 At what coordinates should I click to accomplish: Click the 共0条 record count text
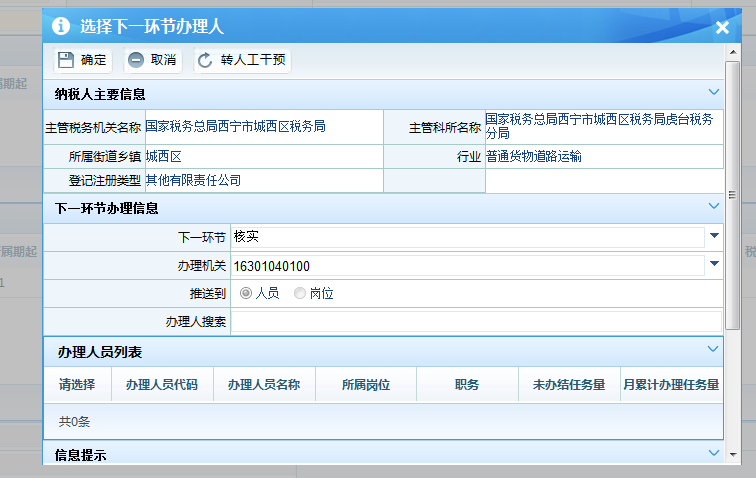pyautogui.click(x=74, y=422)
